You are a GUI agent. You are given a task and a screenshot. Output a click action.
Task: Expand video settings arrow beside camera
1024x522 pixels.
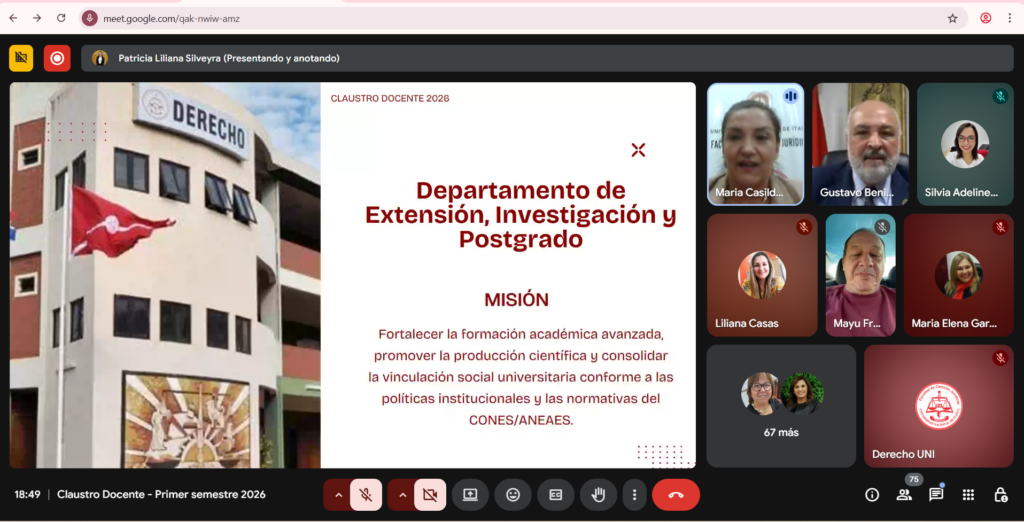point(402,495)
